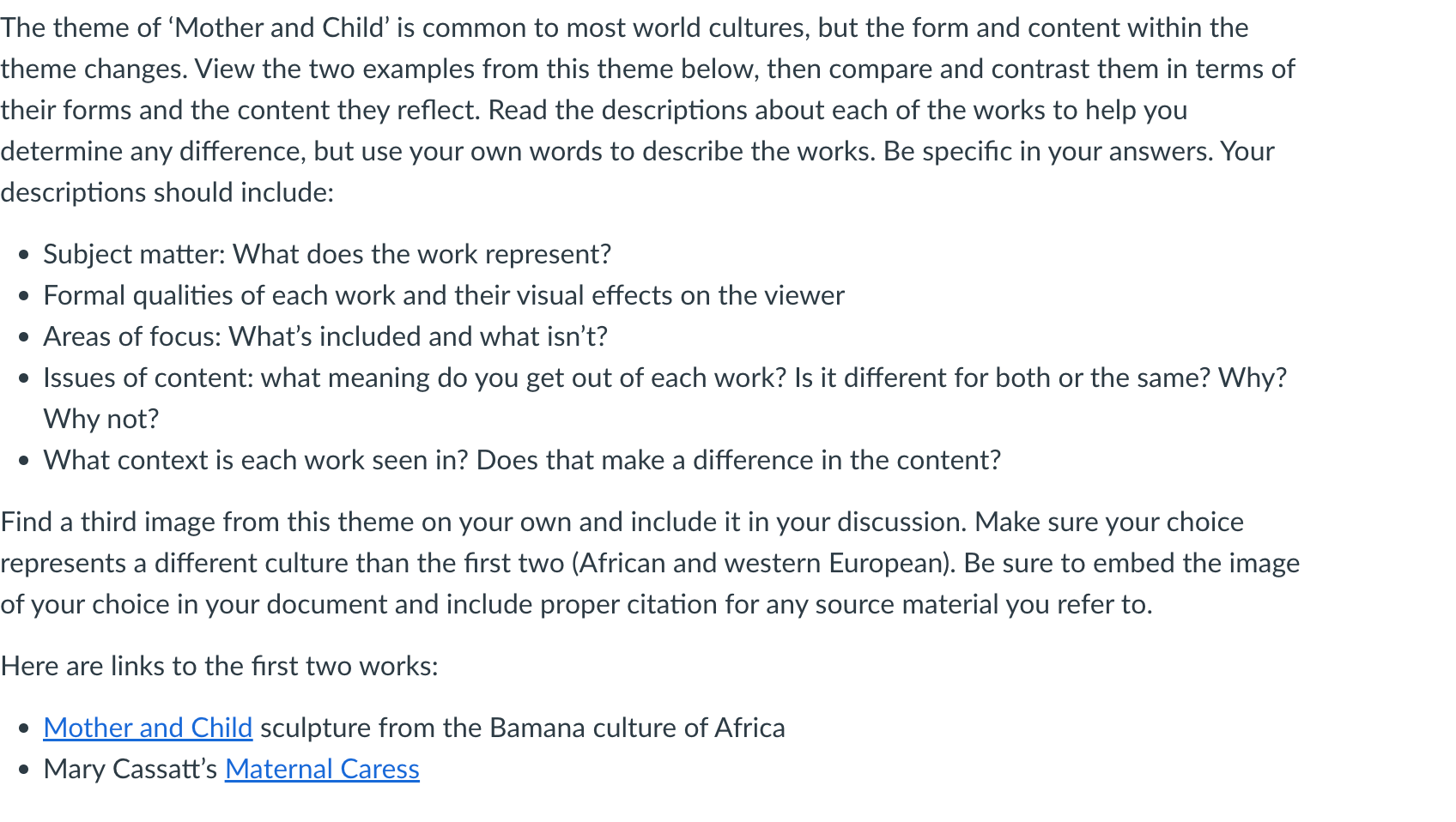This screenshot has width=1456, height=822.
Task: Click 'Here are links to the first two works' text
Action: pyautogui.click(x=220, y=666)
